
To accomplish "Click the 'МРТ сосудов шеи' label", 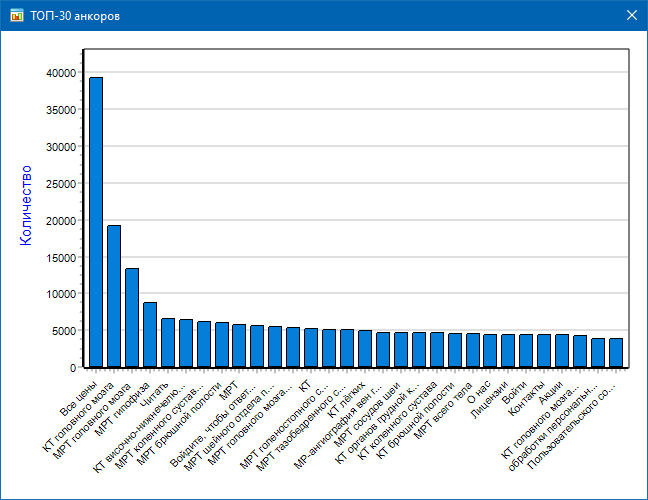I will [x=367, y=414].
